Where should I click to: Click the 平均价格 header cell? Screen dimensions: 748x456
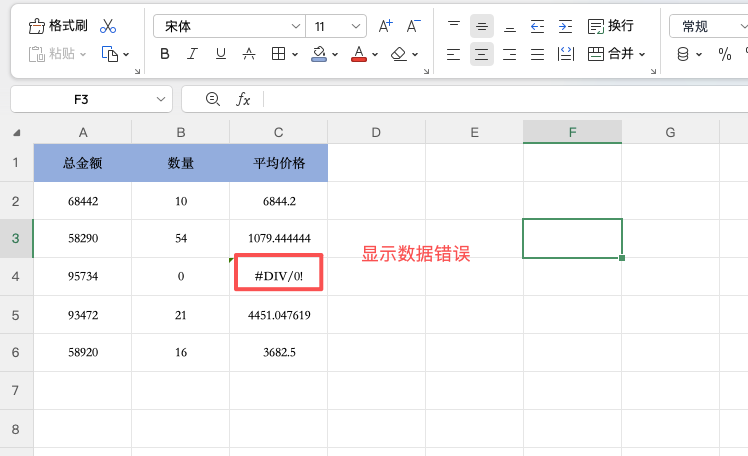(279, 163)
